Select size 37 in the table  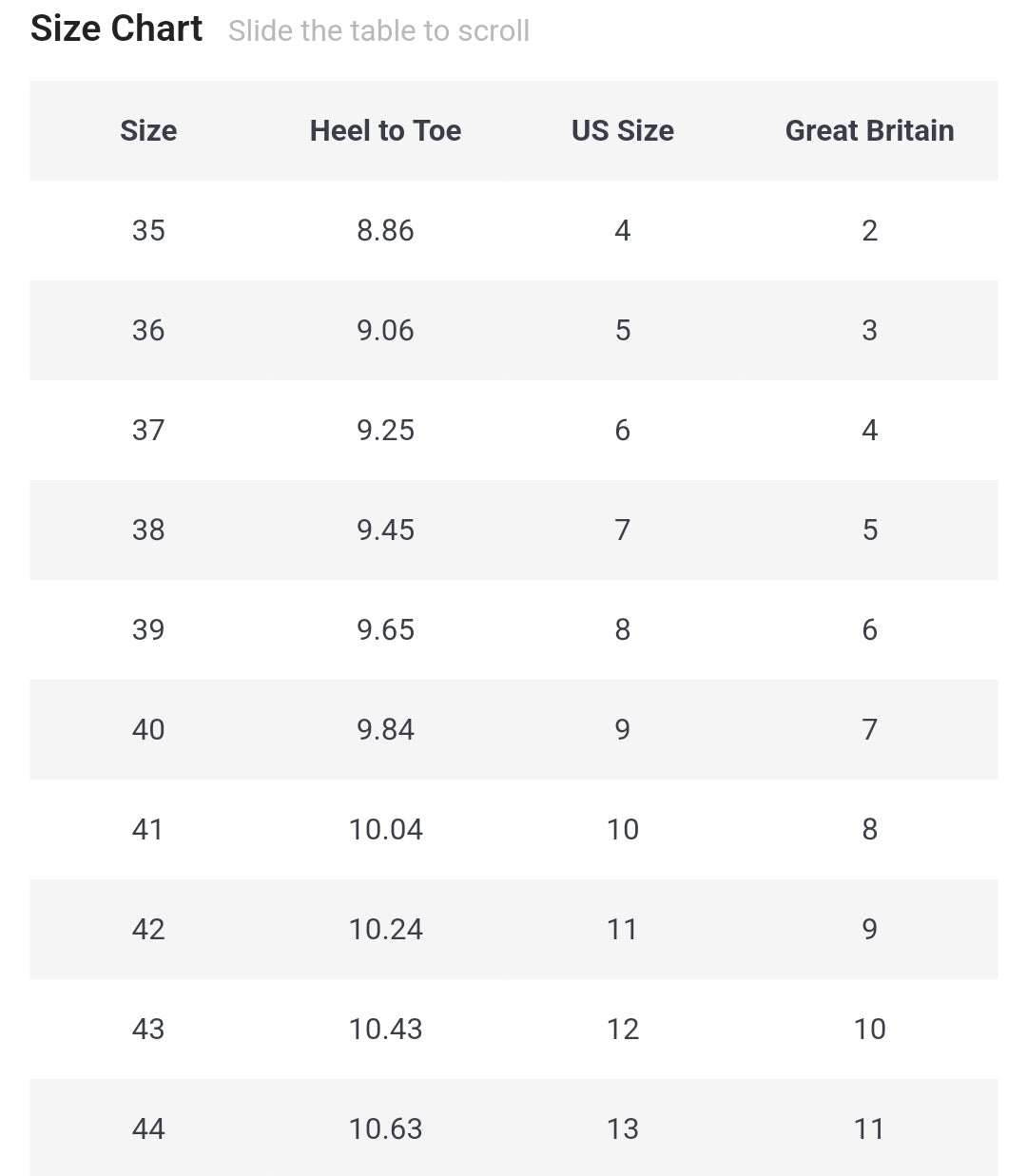148,430
